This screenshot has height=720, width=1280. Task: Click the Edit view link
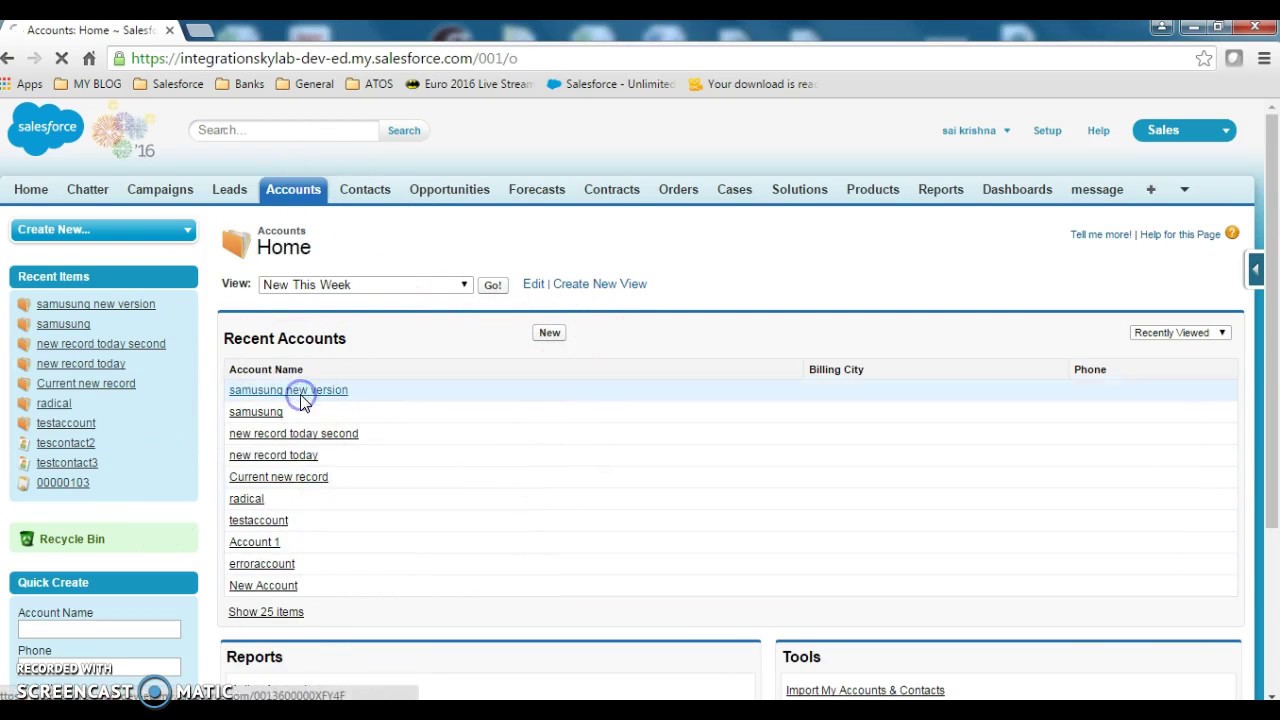[x=533, y=284]
